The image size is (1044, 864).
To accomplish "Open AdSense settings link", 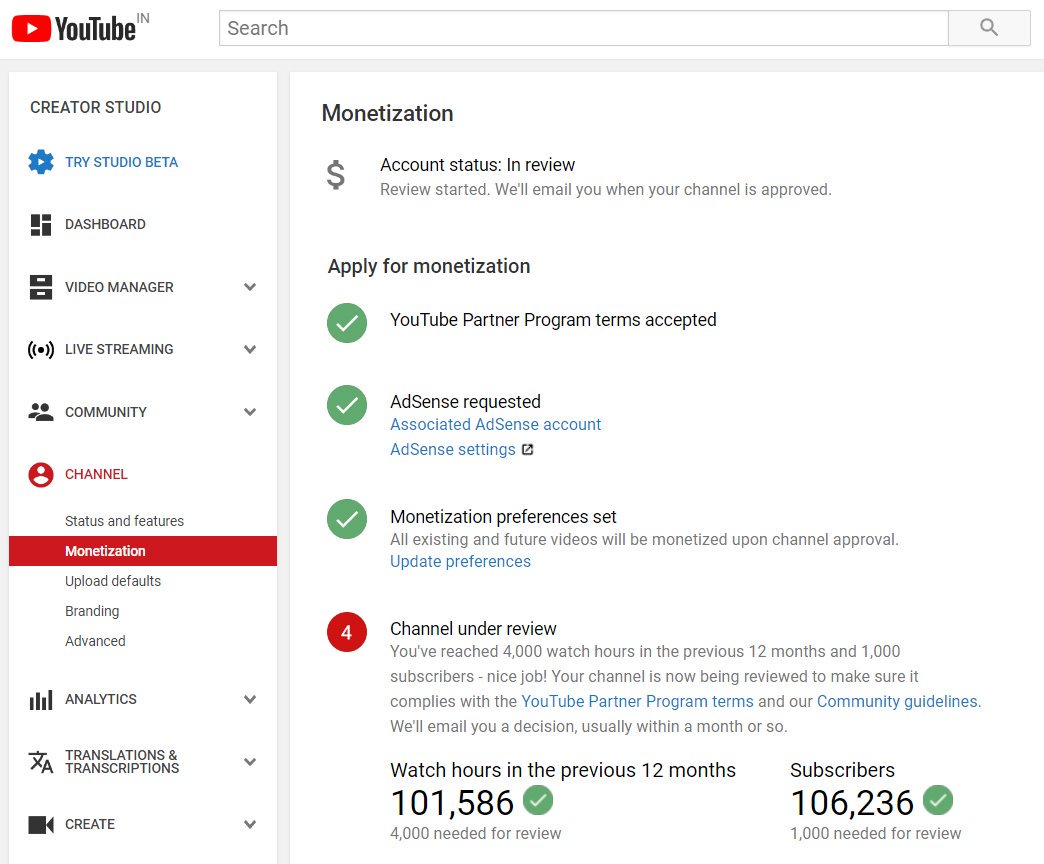I will coord(453,450).
